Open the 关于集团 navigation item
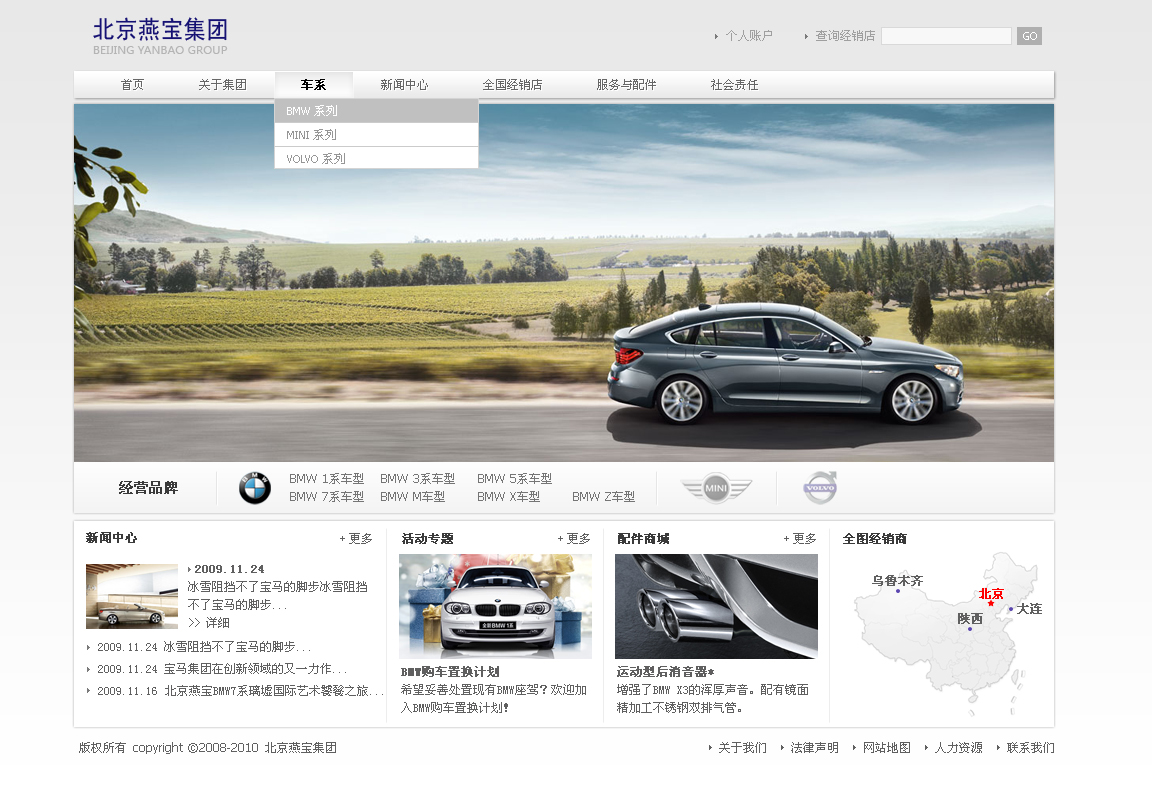The width and height of the screenshot is (1152, 795). [223, 84]
